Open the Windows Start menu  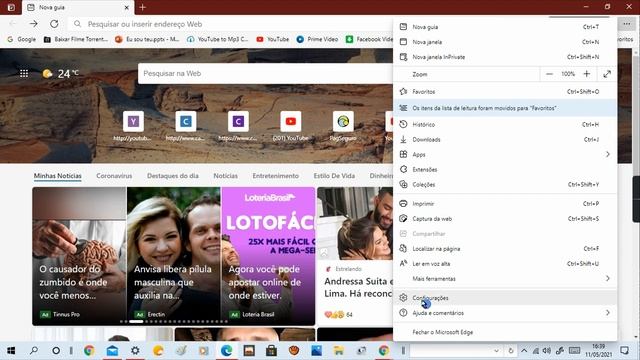coord(11,351)
